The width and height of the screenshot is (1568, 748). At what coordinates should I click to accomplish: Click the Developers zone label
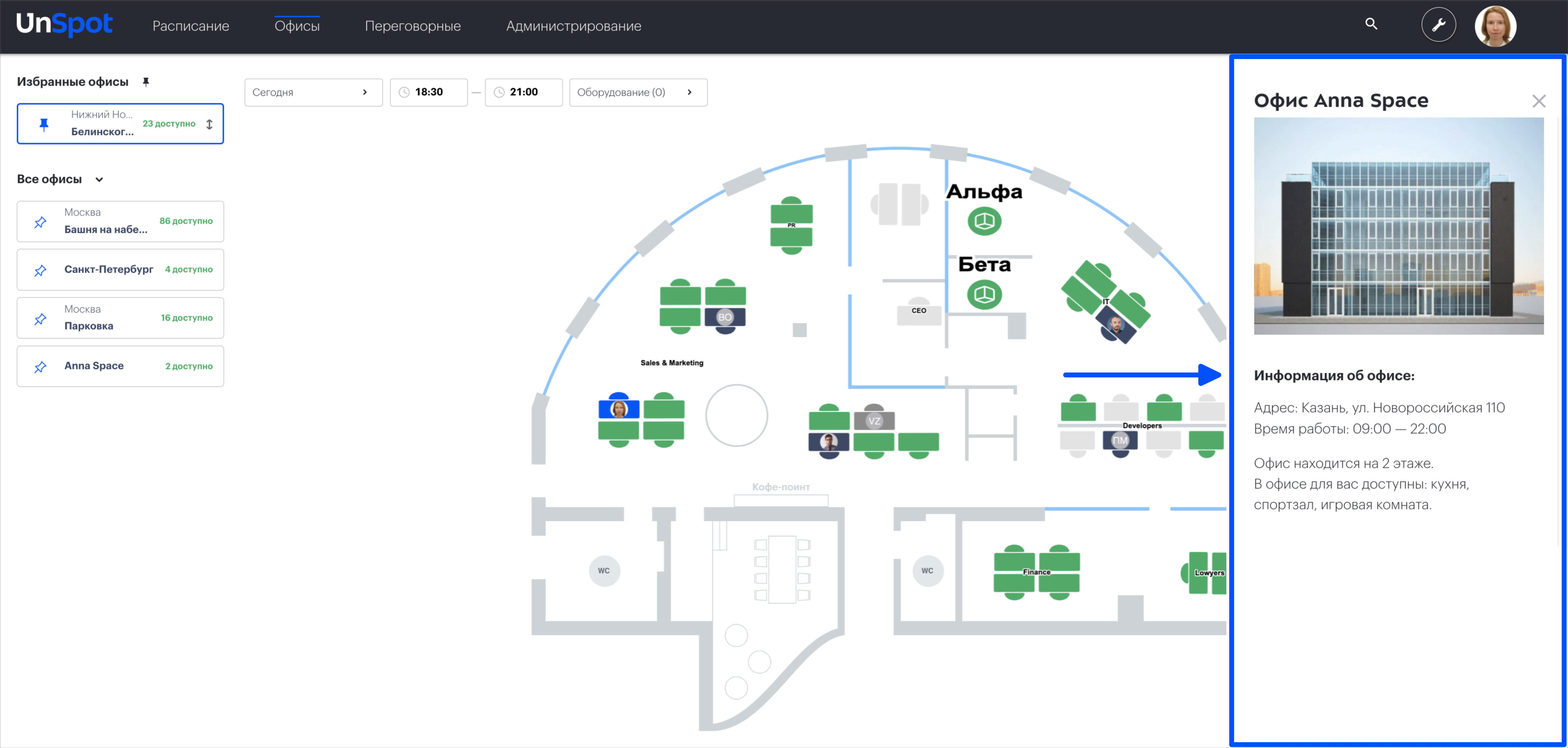coord(1142,426)
